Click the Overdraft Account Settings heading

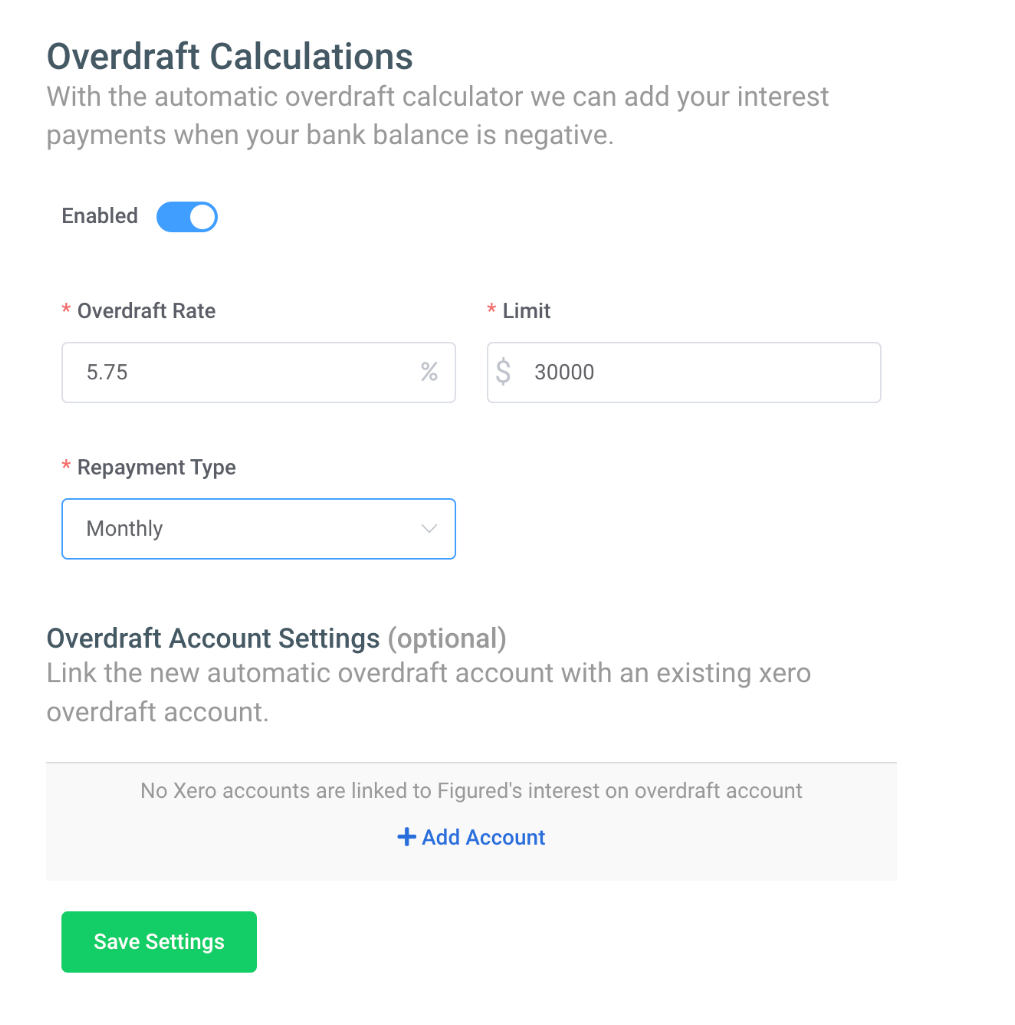(213, 639)
